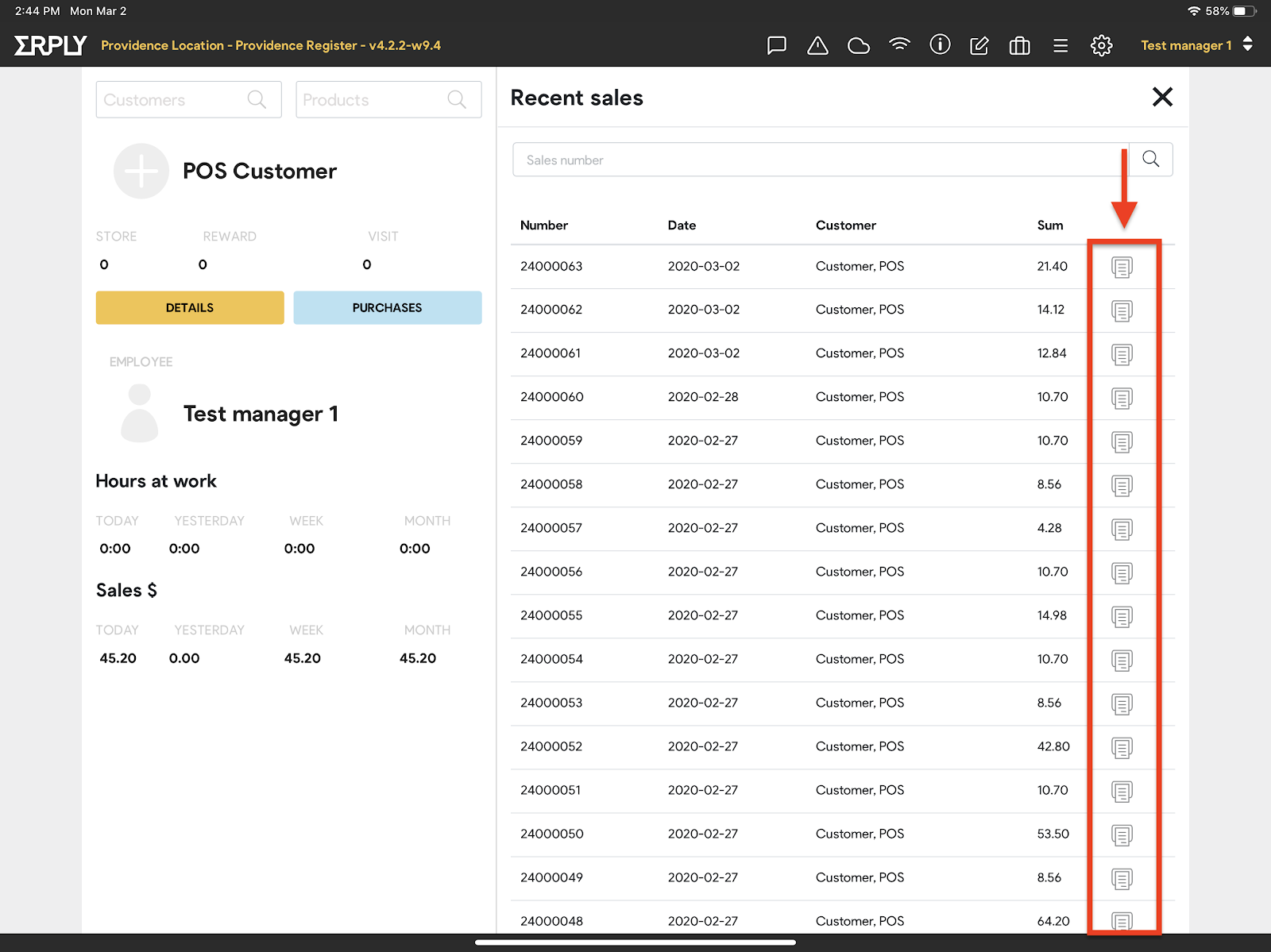Click the sum 53.50 in sales list

(1053, 834)
